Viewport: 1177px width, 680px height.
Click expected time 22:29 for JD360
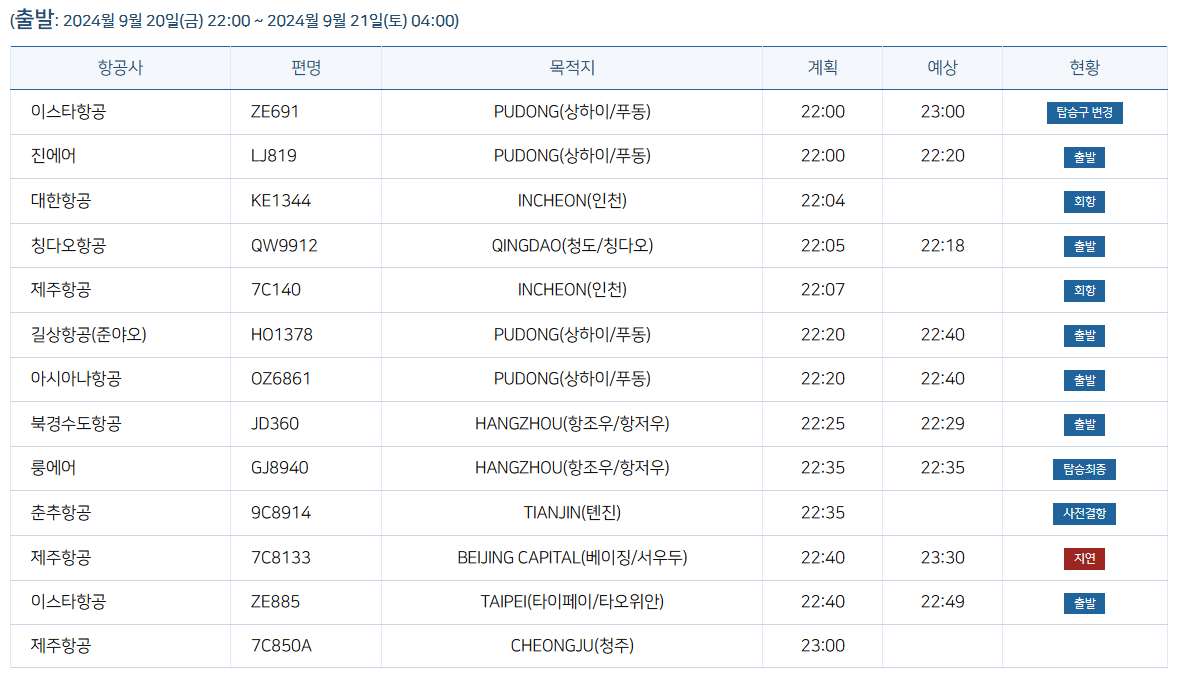(943, 424)
